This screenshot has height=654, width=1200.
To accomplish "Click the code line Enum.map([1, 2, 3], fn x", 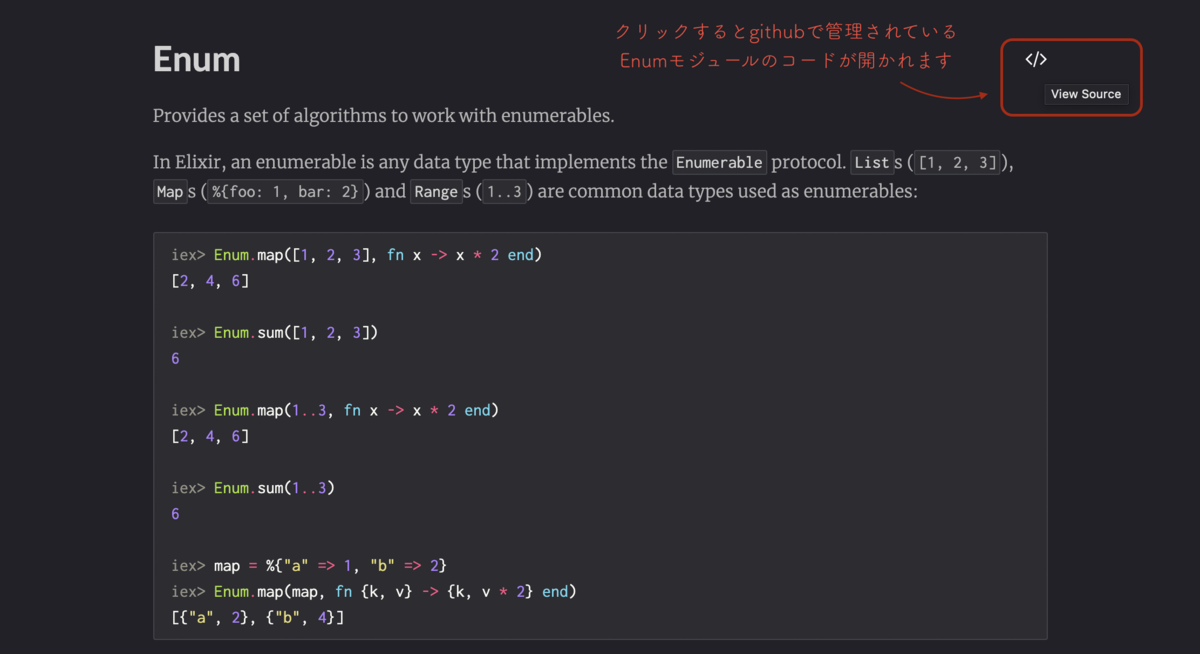I will [x=357, y=255].
